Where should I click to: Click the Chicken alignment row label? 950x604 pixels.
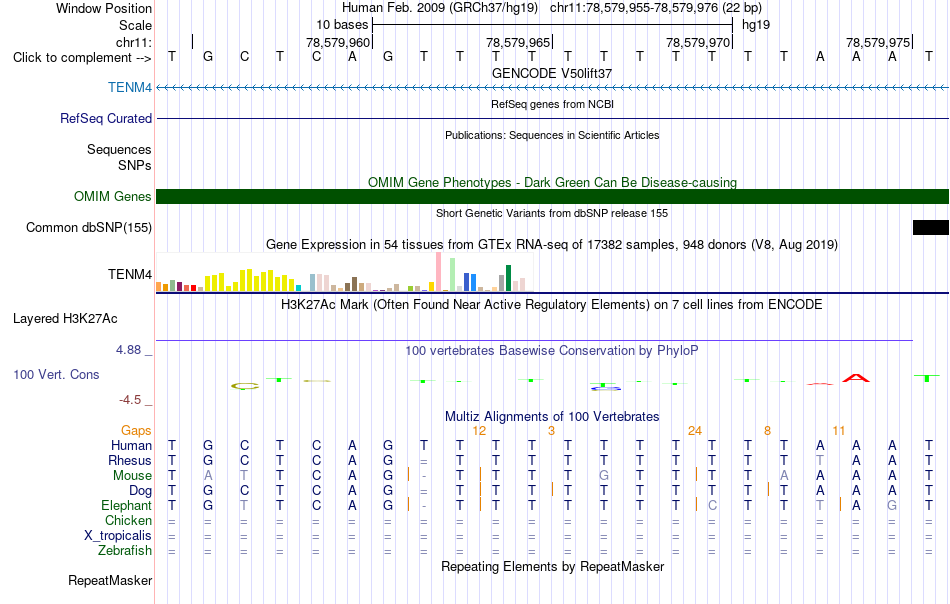click(x=128, y=520)
